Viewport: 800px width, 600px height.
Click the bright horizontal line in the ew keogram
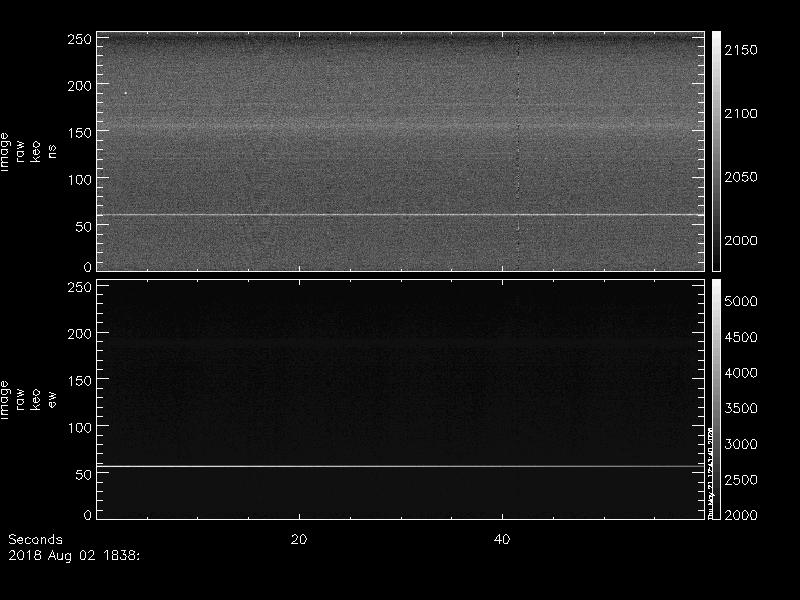click(x=401, y=466)
